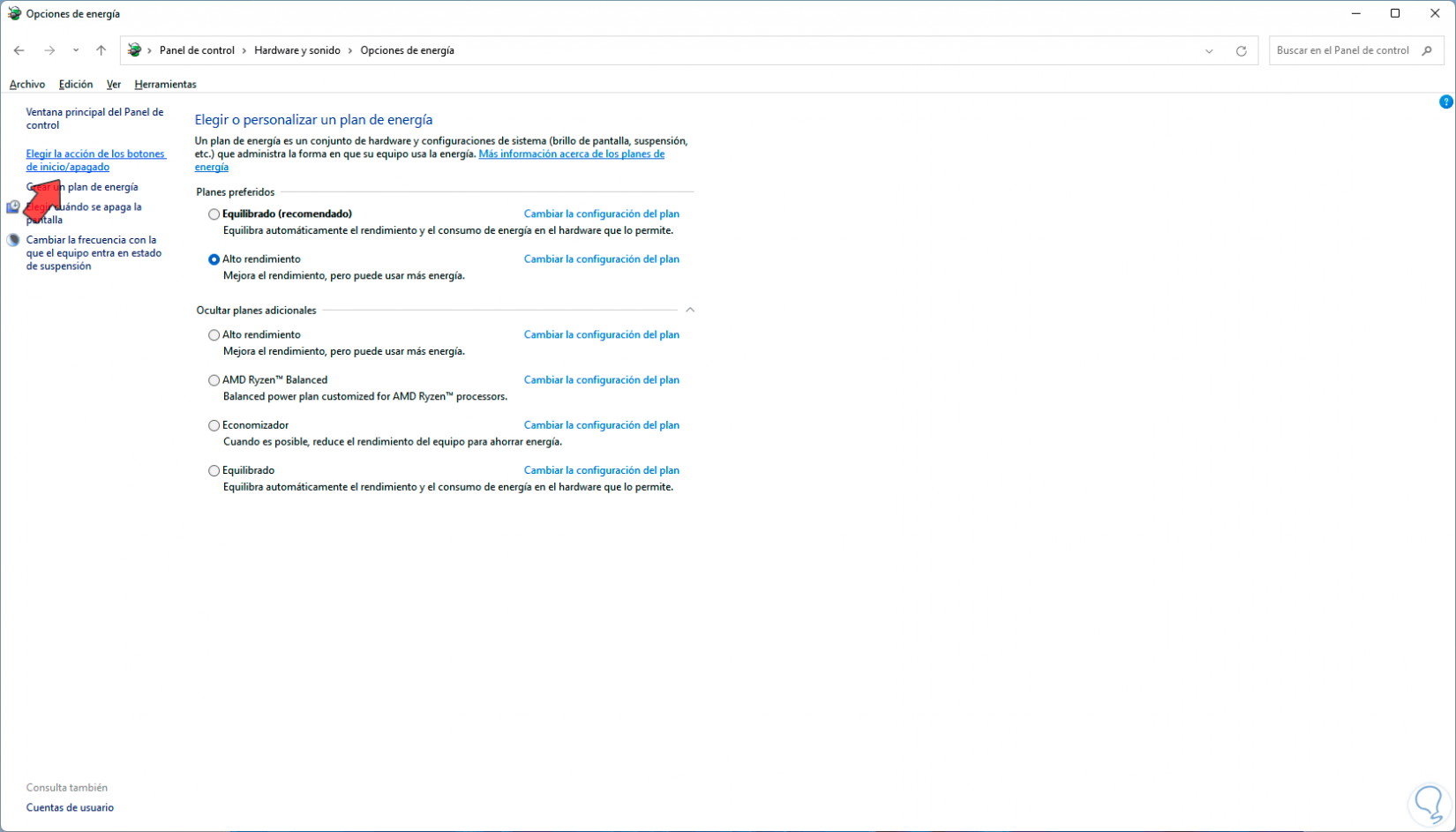Image resolution: width=1456 pixels, height=832 pixels.
Task: Open the Herramientas menu
Action: coord(166,85)
